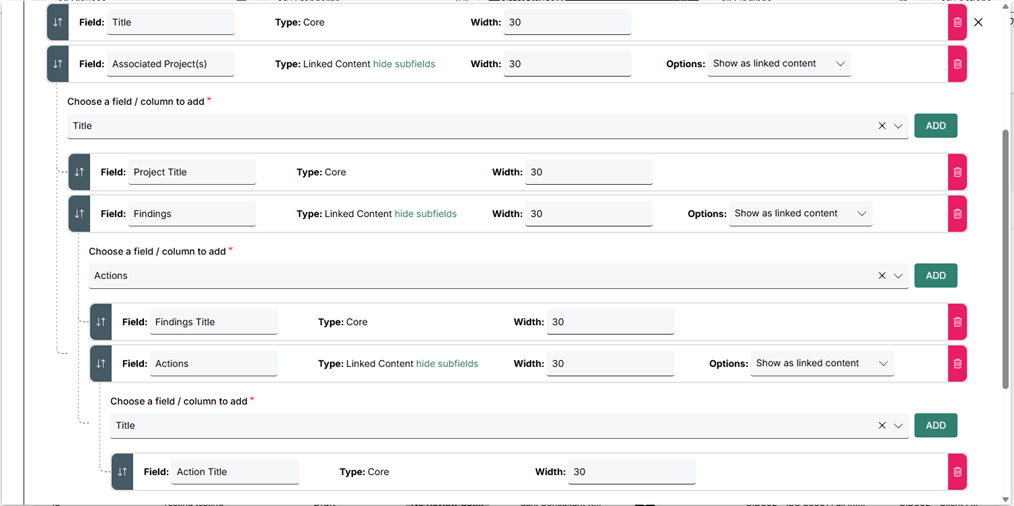
Task: Expand the column chooser showing Actions
Action: pos(898,276)
